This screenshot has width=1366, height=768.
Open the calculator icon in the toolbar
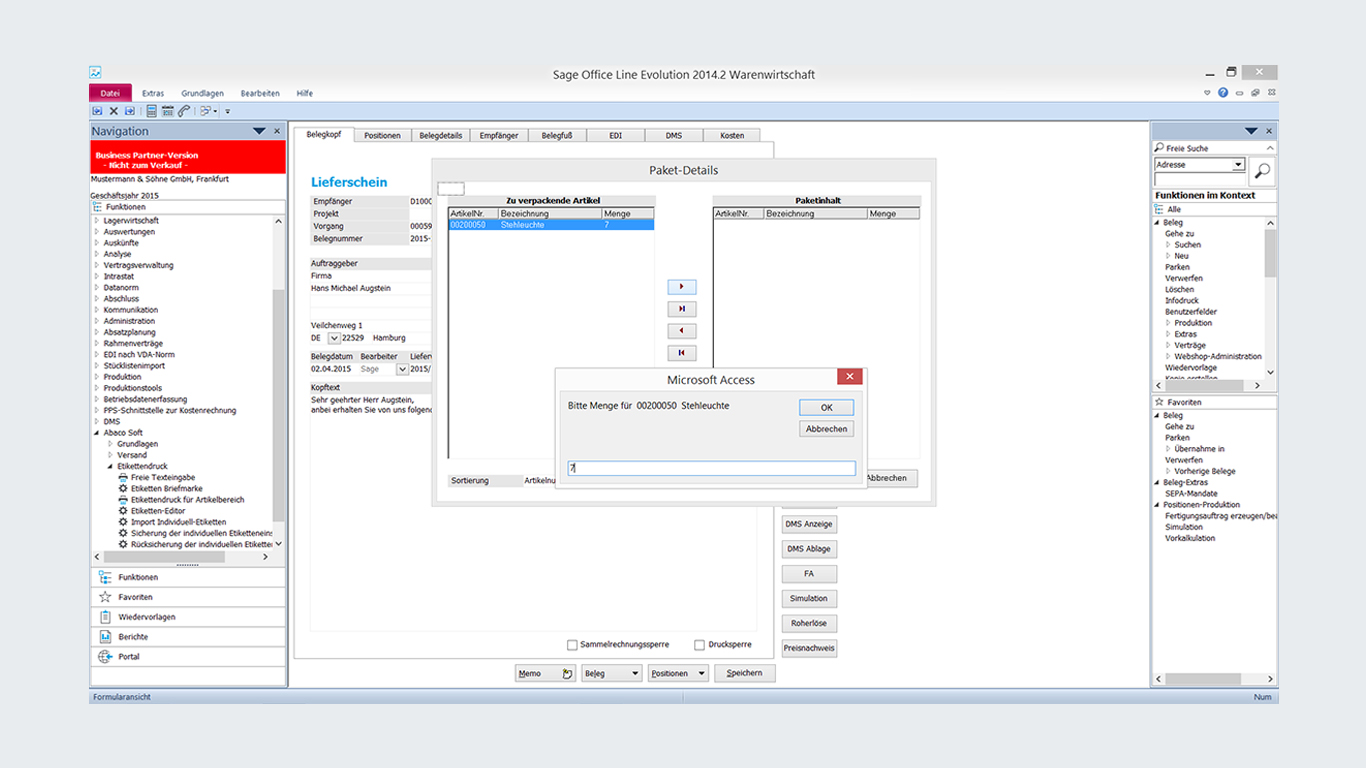(152, 111)
